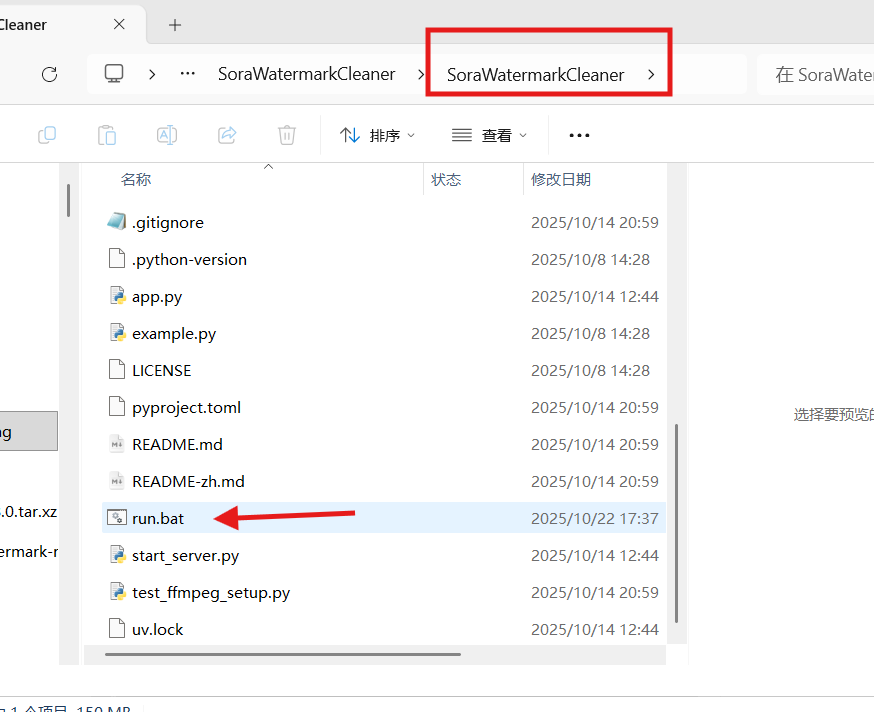Select the pyproject.toml file
This screenshot has height=712, width=874.
pyautogui.click(x=383, y=408)
